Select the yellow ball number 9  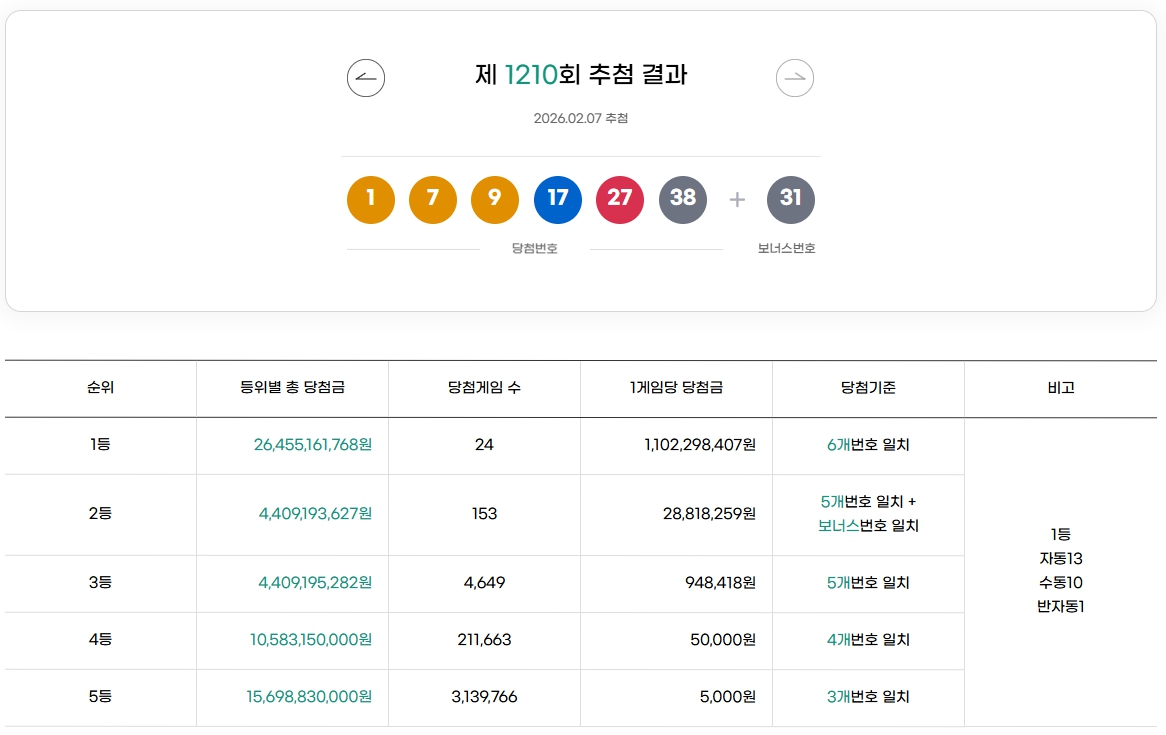coord(495,199)
